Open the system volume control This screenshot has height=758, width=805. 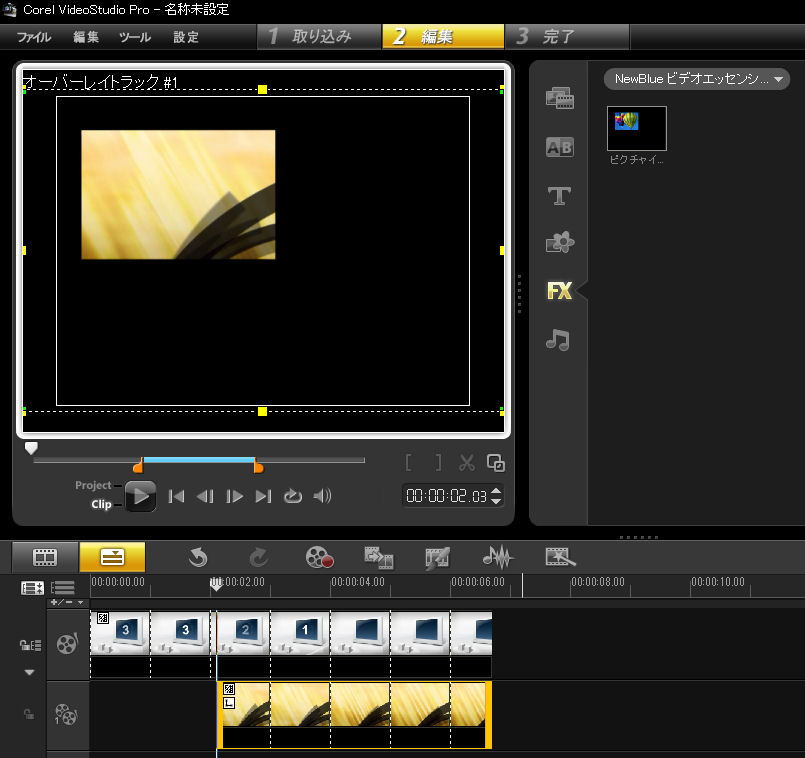click(x=322, y=496)
